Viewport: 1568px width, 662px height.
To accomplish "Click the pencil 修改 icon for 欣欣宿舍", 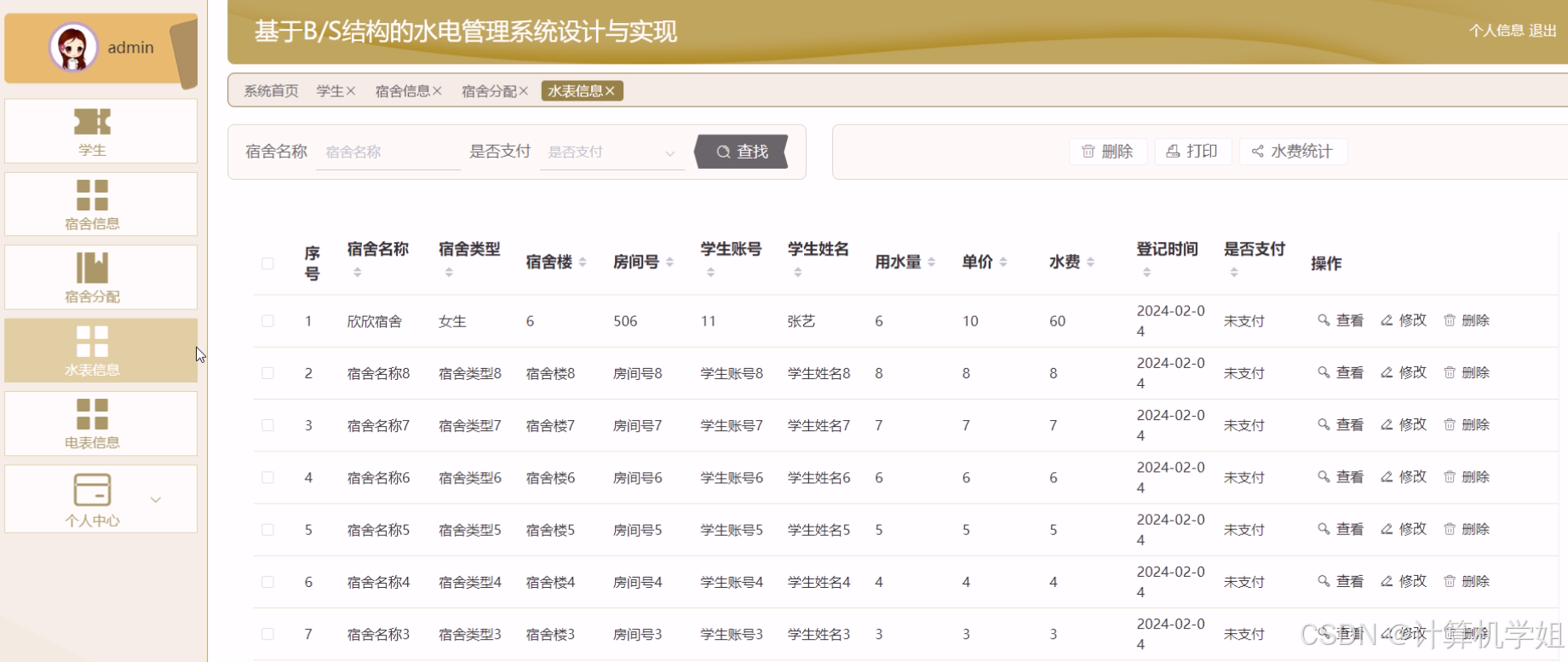I will pos(1387,320).
